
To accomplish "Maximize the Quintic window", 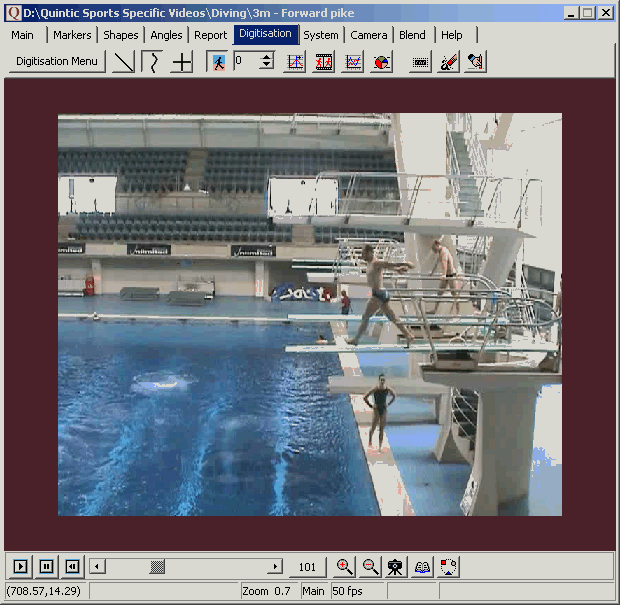I will [587, 13].
